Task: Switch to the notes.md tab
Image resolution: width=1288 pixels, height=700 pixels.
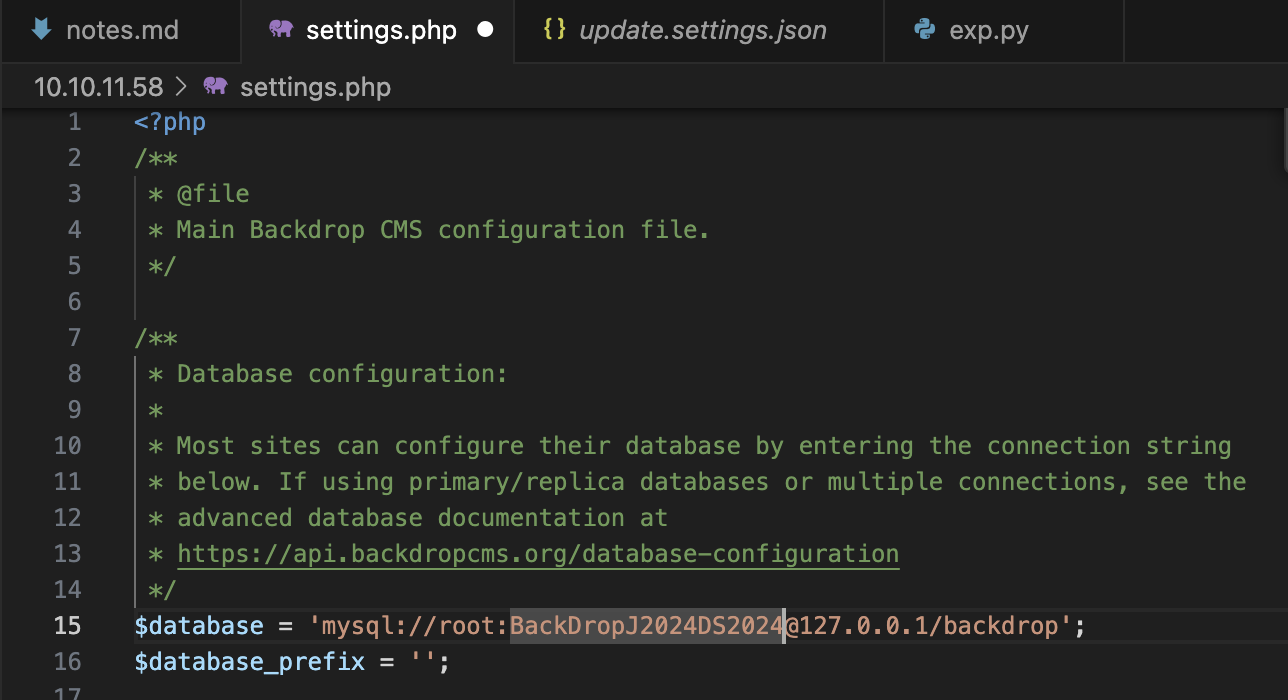Action: (x=122, y=31)
